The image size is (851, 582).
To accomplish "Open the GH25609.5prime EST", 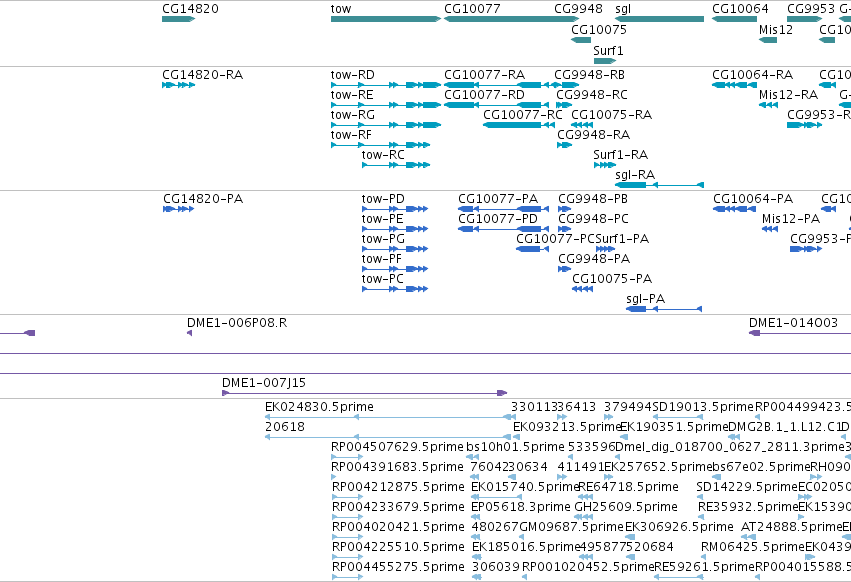I will tap(584, 517).
